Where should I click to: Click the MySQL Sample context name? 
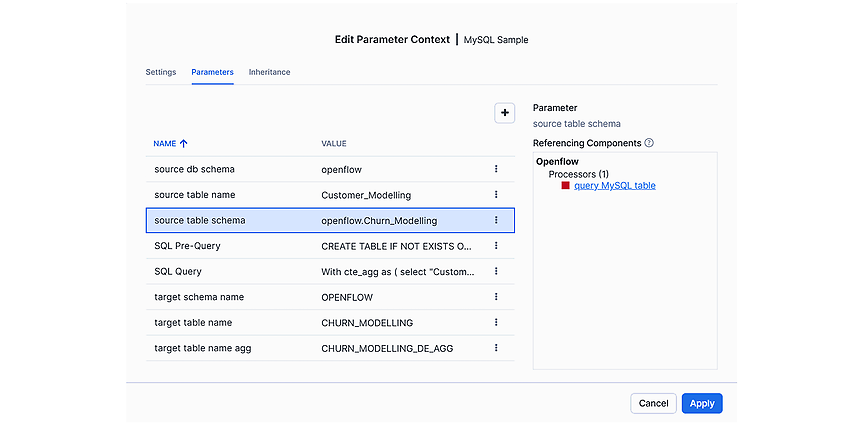tap(496, 40)
